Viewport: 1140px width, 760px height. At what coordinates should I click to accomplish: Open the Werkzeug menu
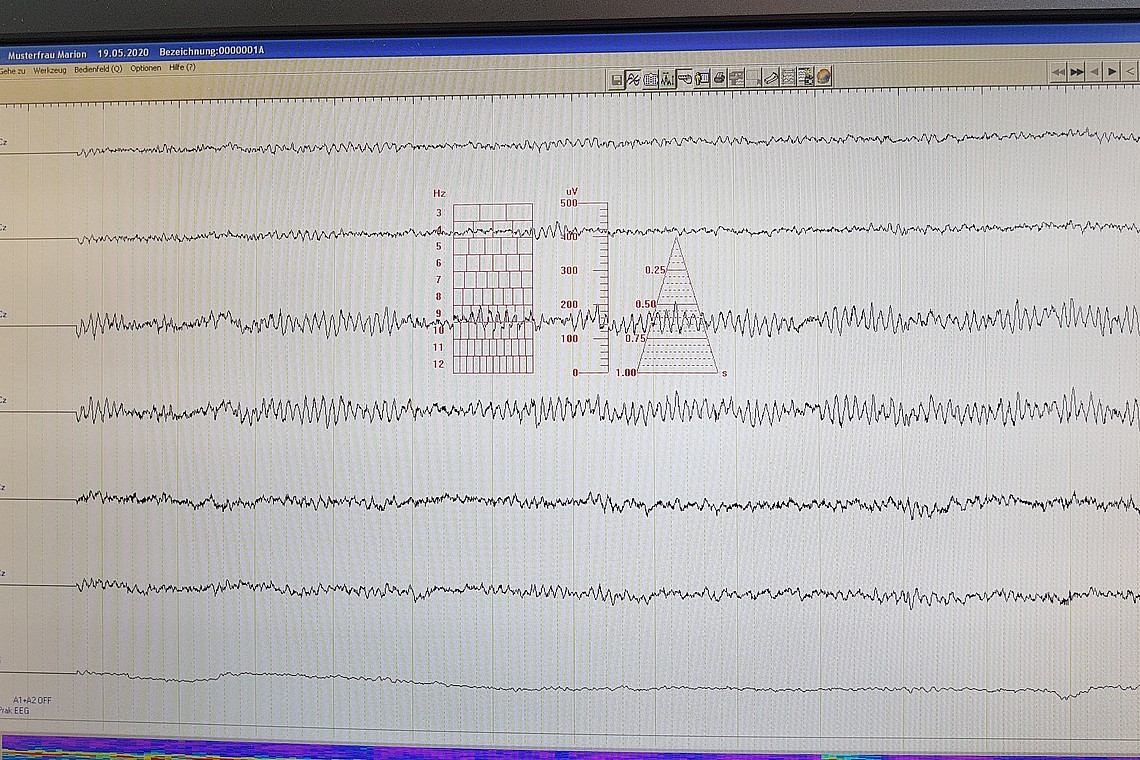point(49,69)
